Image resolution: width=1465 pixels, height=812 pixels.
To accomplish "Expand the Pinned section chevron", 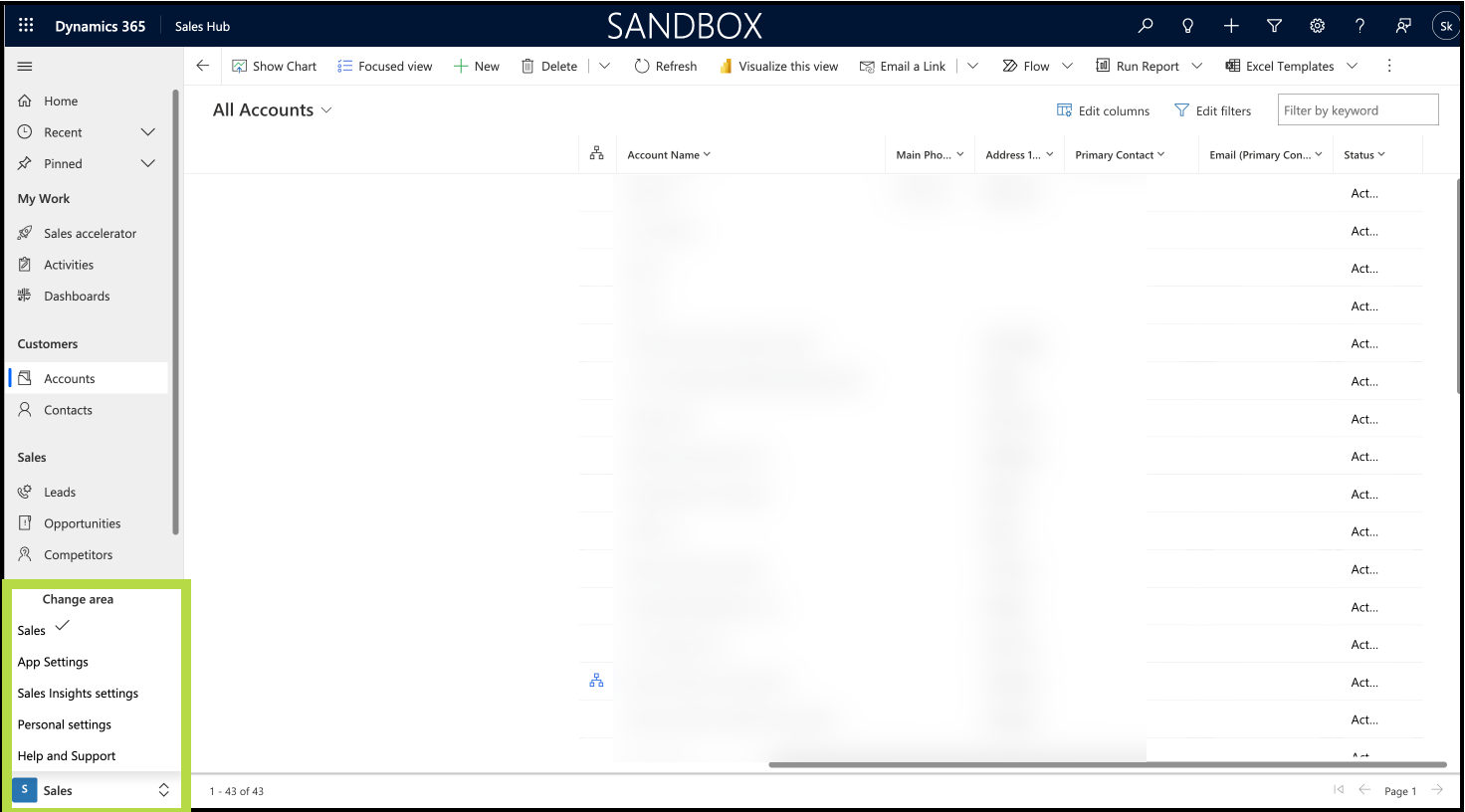I will tap(148, 163).
